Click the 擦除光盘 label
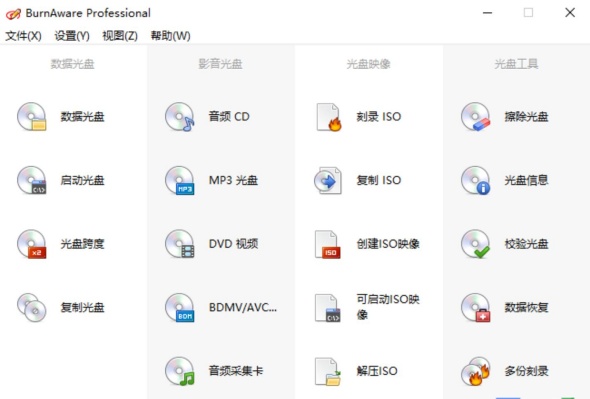The height and width of the screenshot is (399, 590). click(x=526, y=117)
